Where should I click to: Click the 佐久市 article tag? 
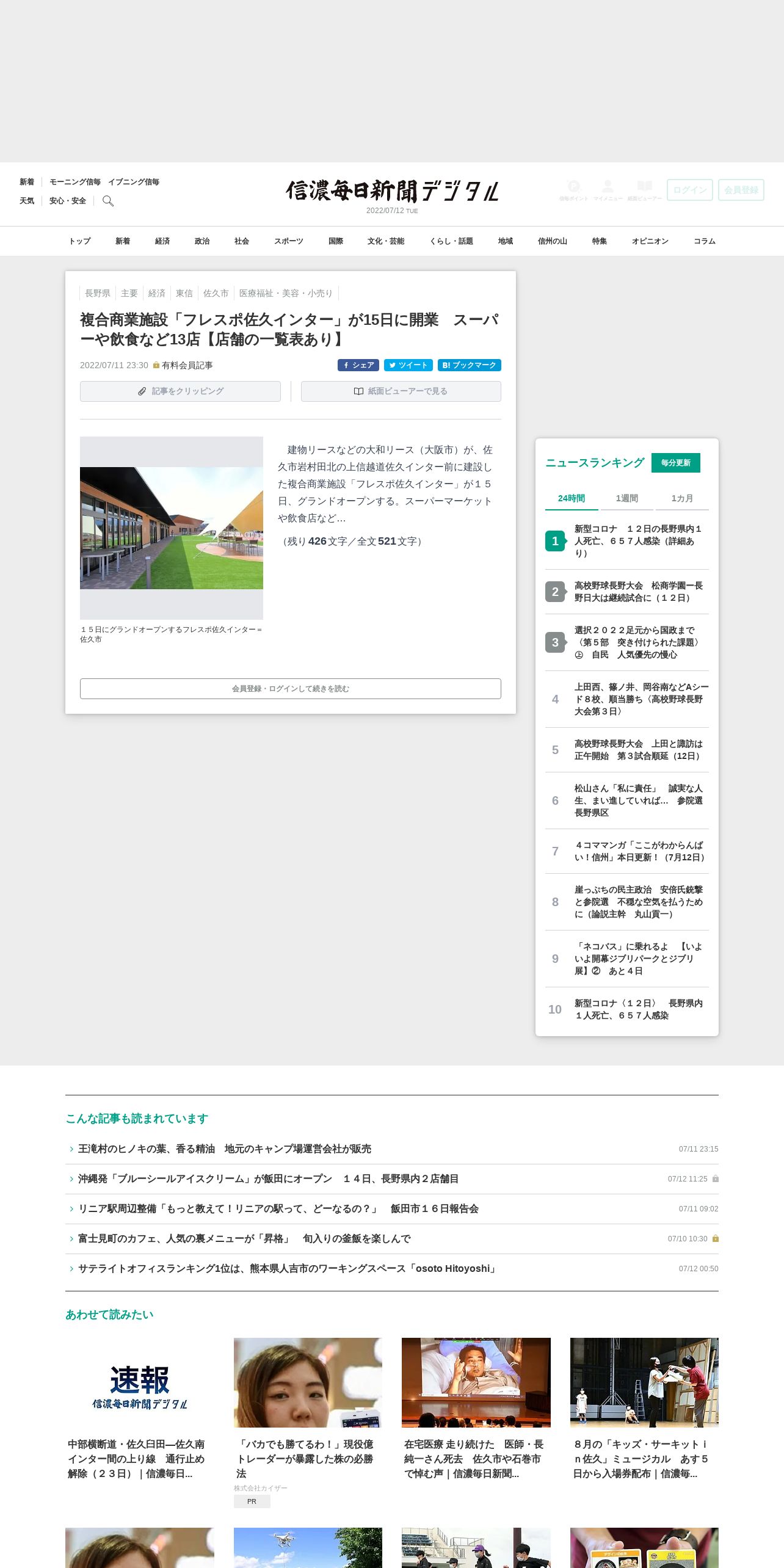click(216, 293)
